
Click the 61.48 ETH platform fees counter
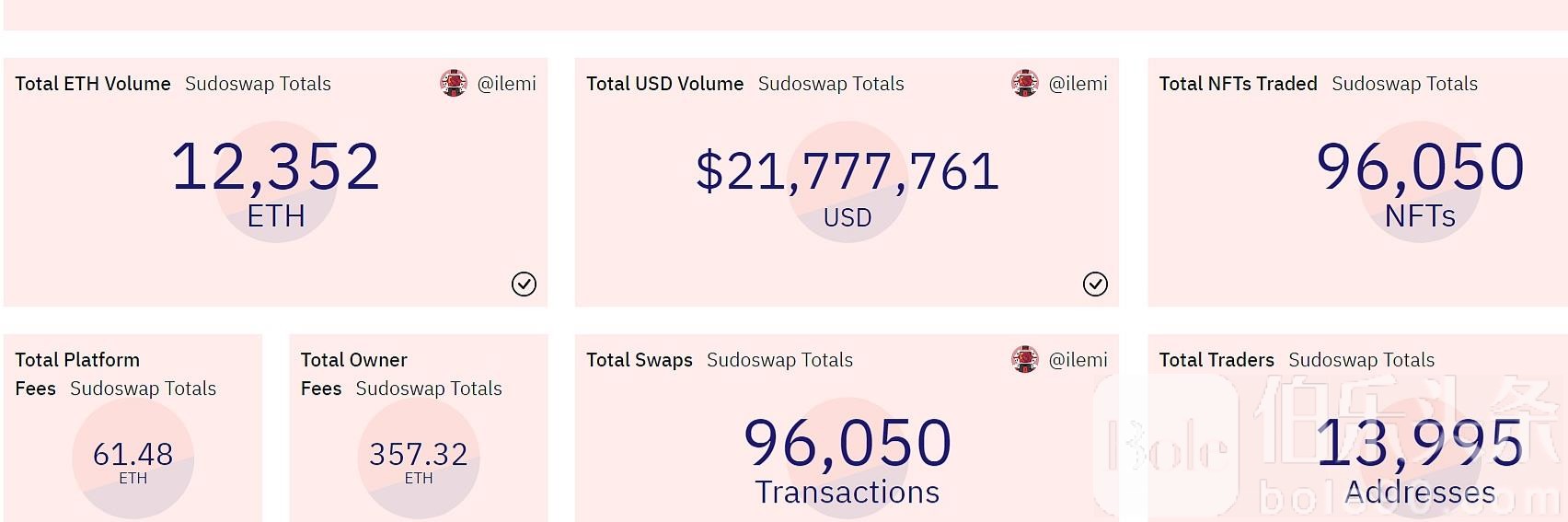pyautogui.click(x=133, y=454)
